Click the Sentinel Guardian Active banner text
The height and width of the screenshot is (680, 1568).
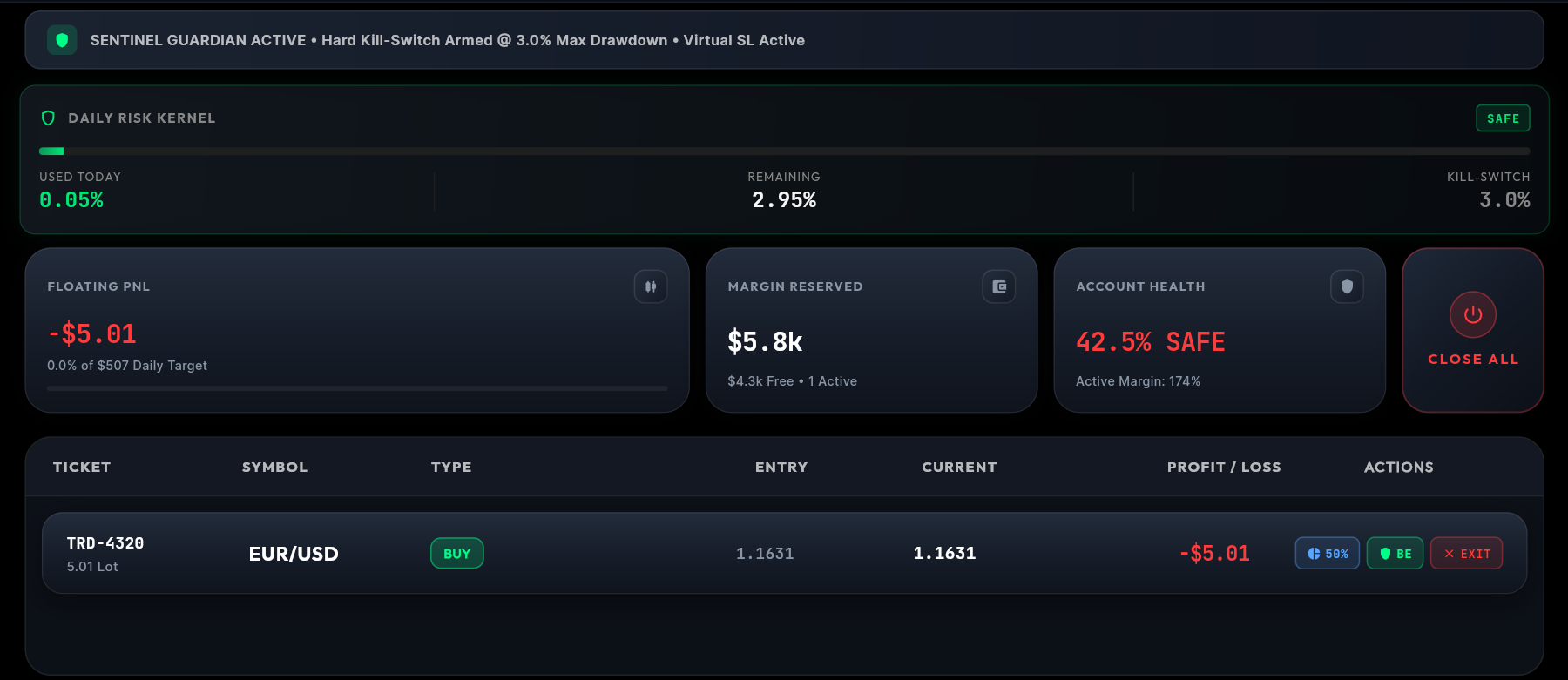[x=448, y=40]
